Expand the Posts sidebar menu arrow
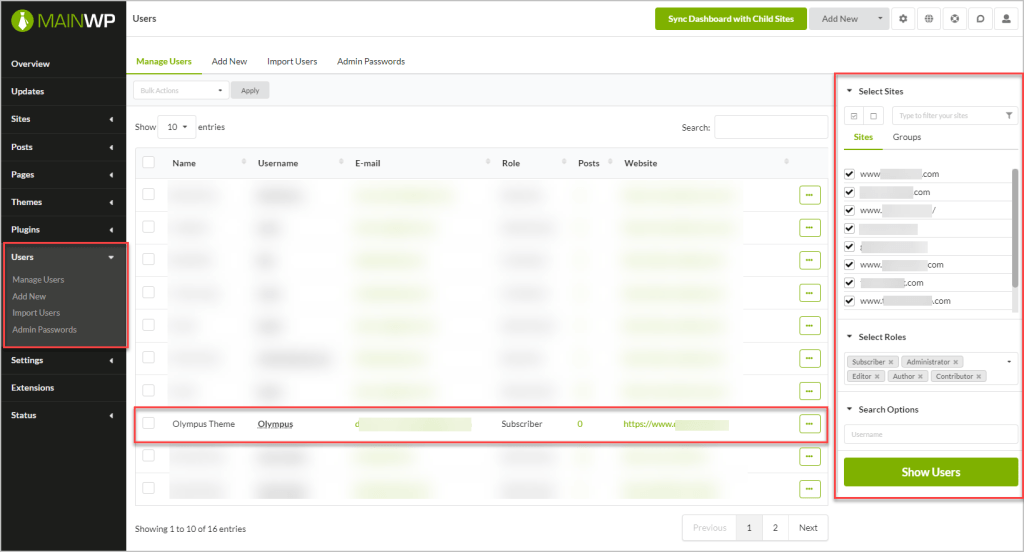The image size is (1024, 552). click(111, 148)
